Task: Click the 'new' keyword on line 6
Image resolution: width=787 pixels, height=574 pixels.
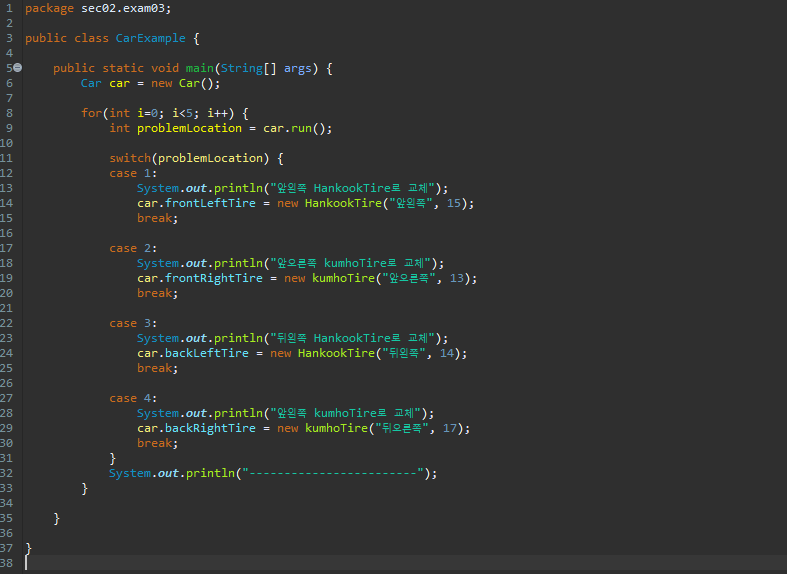Action: click(x=162, y=83)
